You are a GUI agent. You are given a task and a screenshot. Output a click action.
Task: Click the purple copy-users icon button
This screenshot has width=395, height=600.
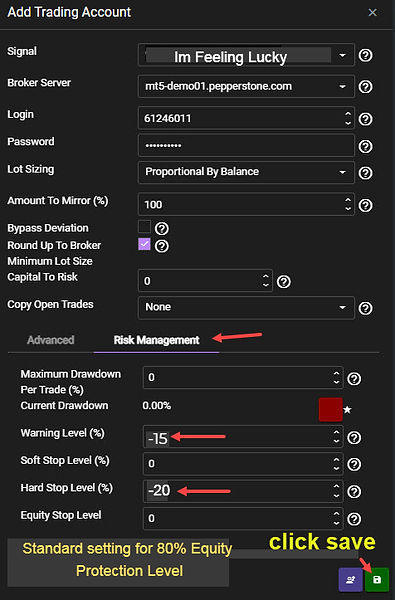point(350,580)
